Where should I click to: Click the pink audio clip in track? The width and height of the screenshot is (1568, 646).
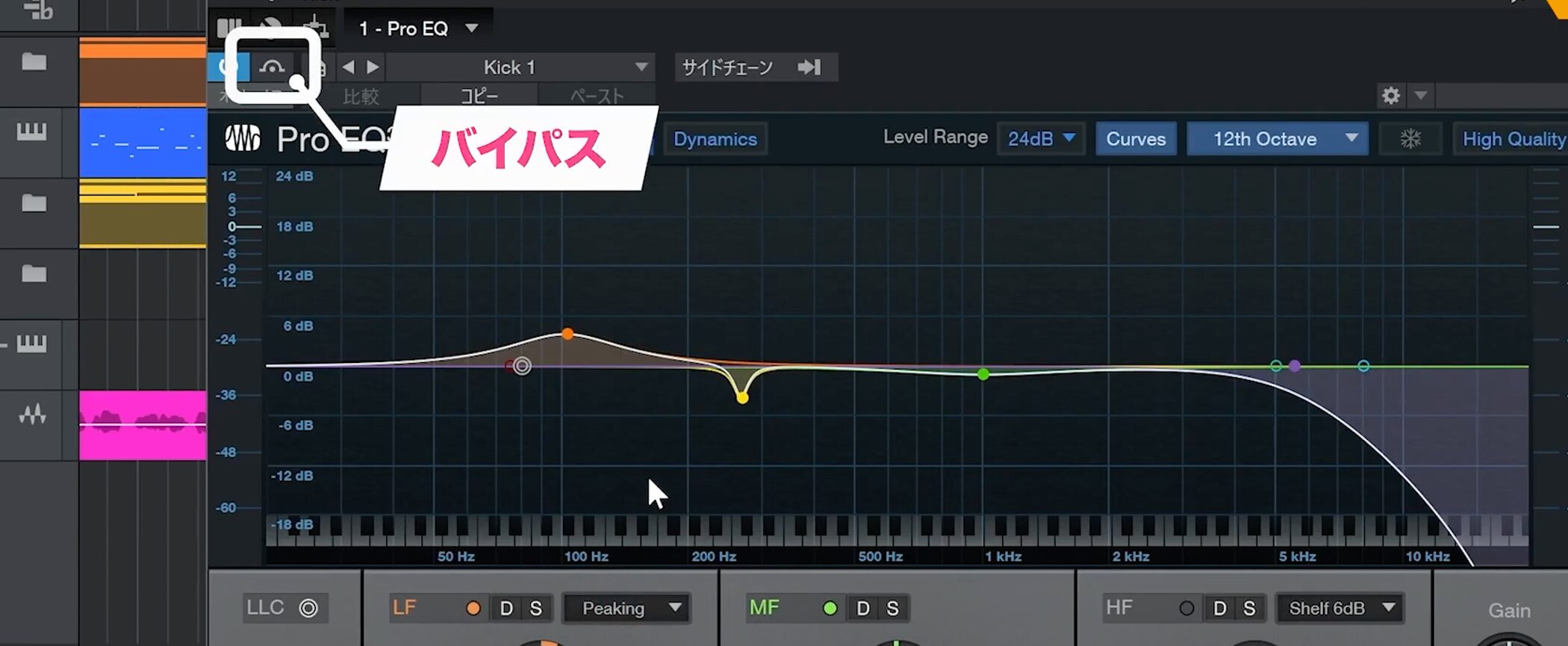click(x=143, y=424)
